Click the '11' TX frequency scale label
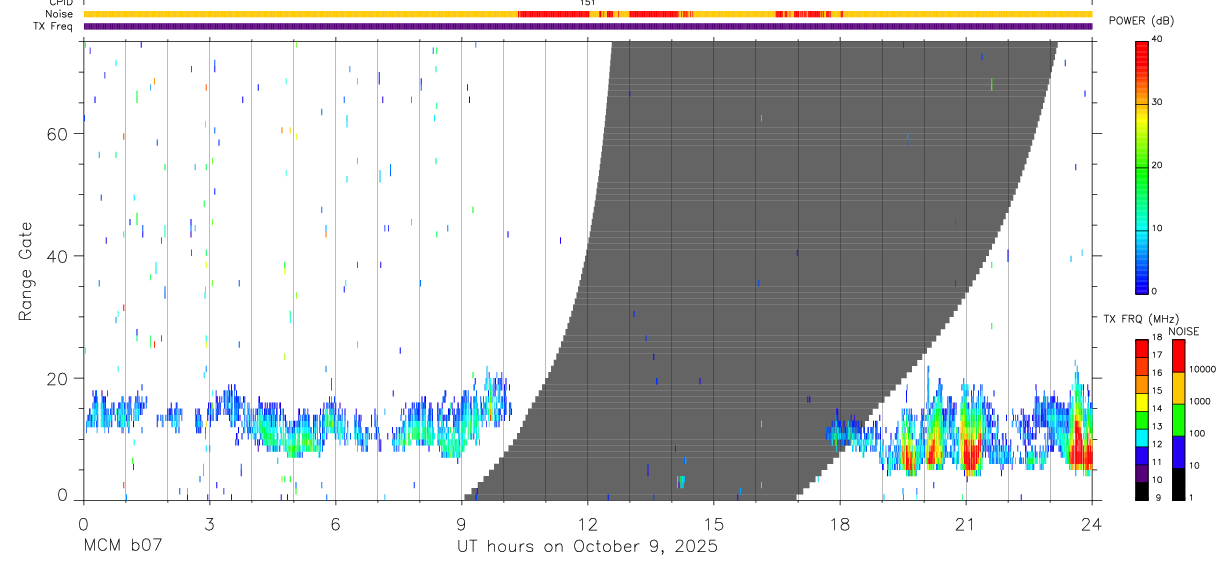1228x567 pixels. pos(1157,462)
